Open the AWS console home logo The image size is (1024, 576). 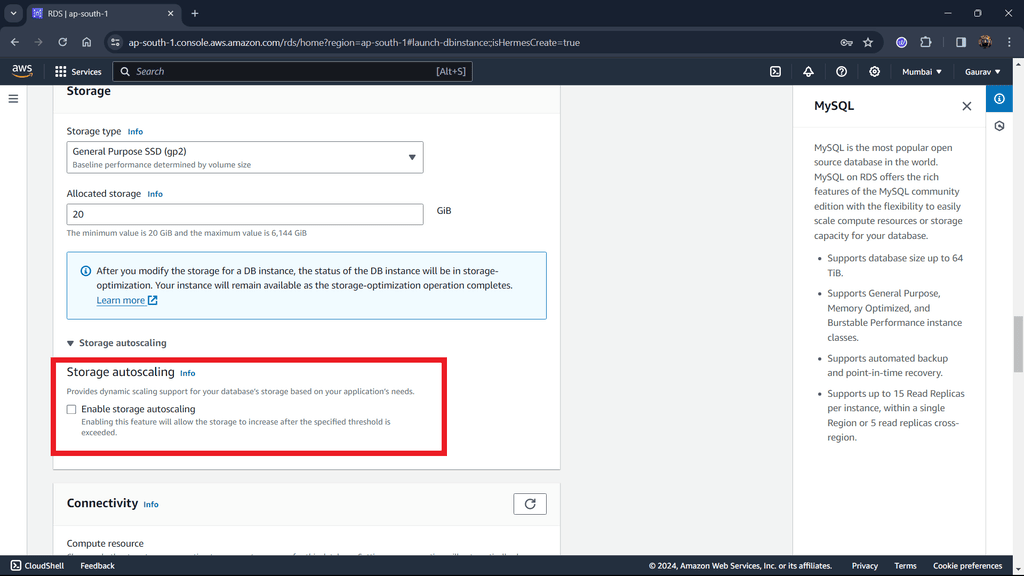(22, 71)
